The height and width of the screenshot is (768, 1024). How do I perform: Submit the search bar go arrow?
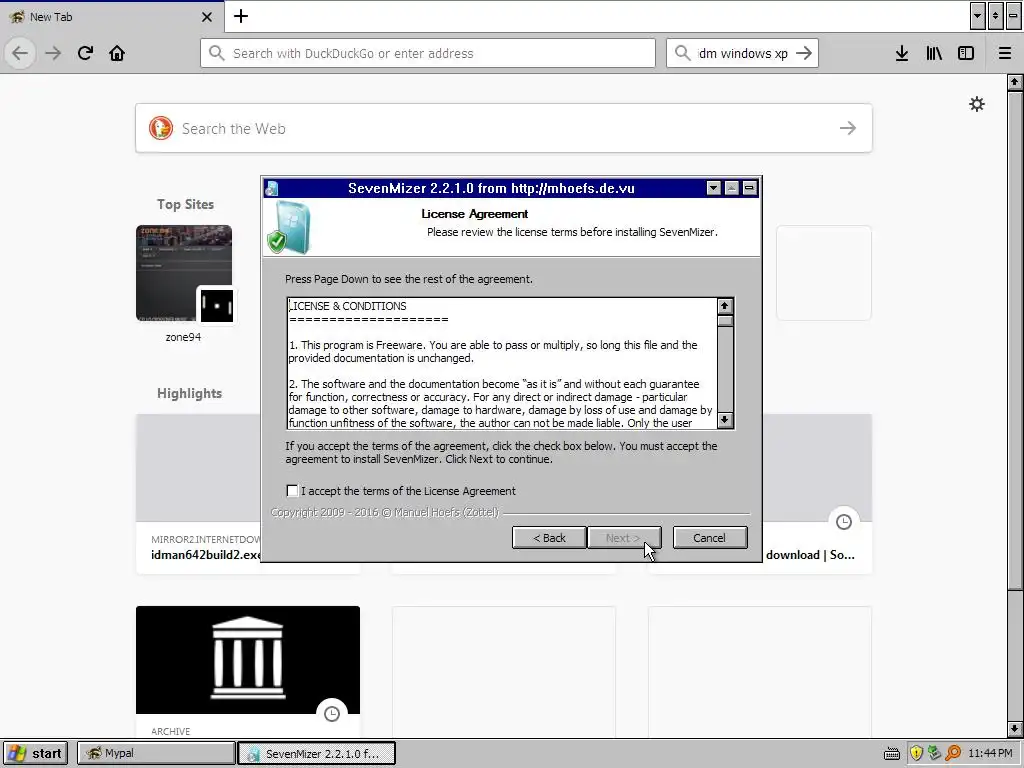[804, 53]
